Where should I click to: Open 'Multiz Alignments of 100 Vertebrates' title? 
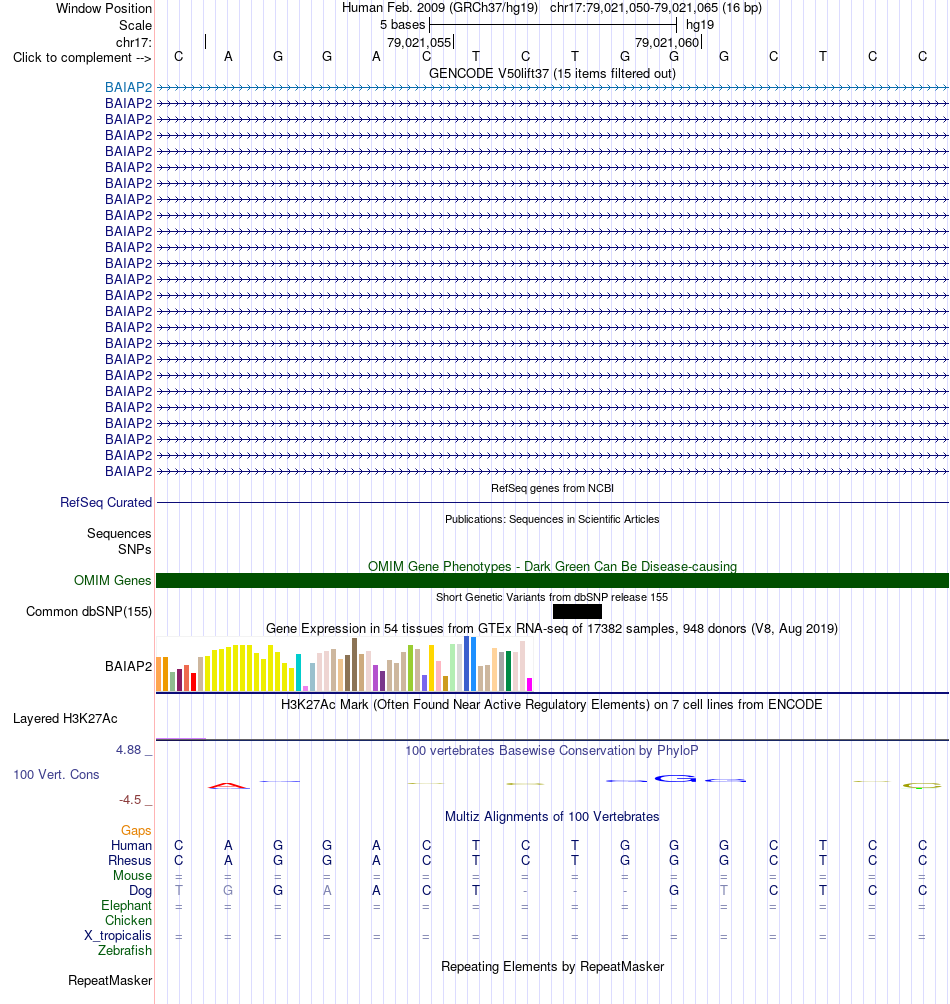(552, 817)
